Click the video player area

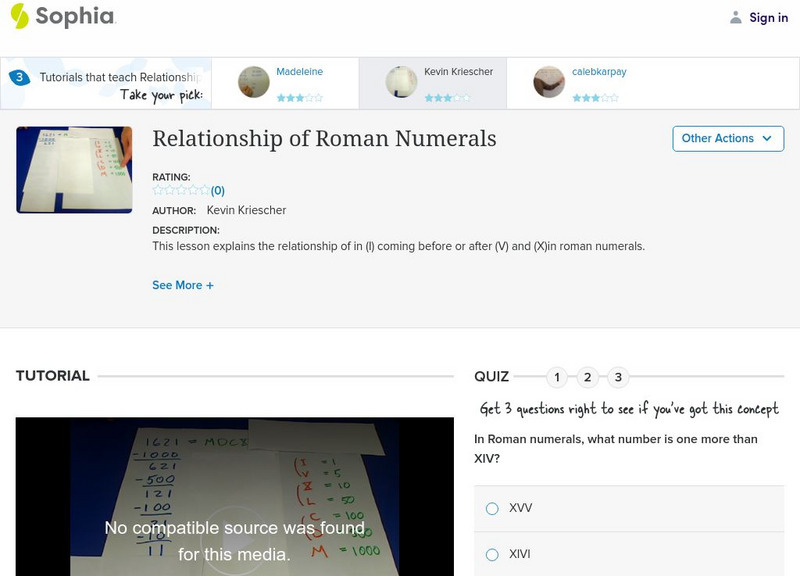coord(231,500)
